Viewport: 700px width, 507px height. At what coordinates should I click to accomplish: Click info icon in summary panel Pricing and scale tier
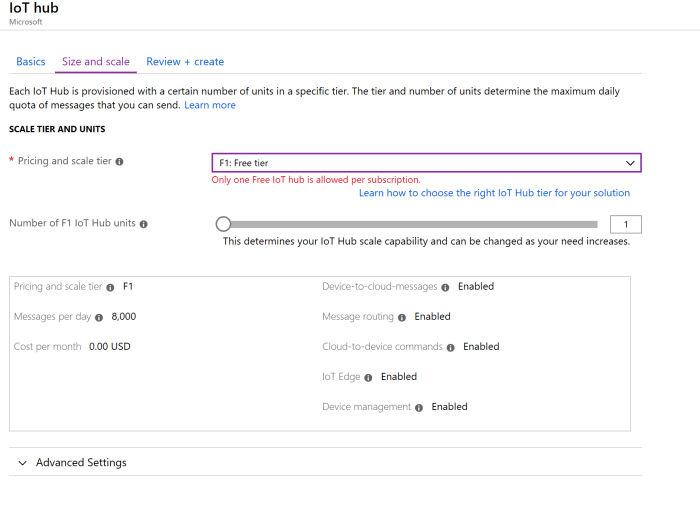110,287
